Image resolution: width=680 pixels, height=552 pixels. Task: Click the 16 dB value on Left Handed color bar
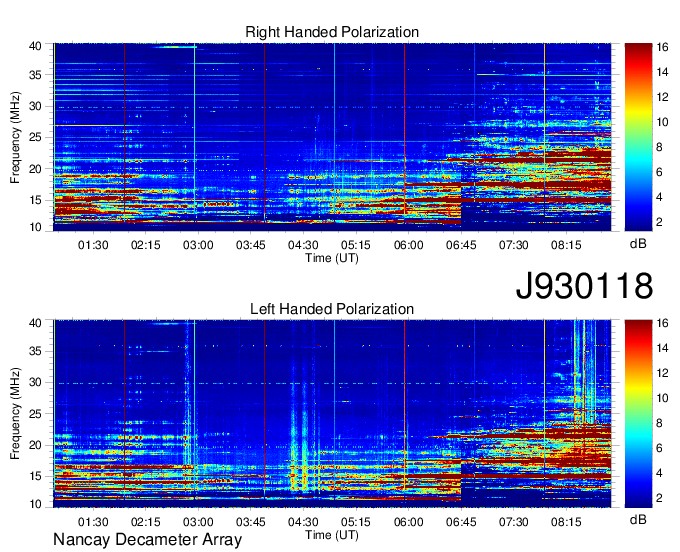click(662, 323)
